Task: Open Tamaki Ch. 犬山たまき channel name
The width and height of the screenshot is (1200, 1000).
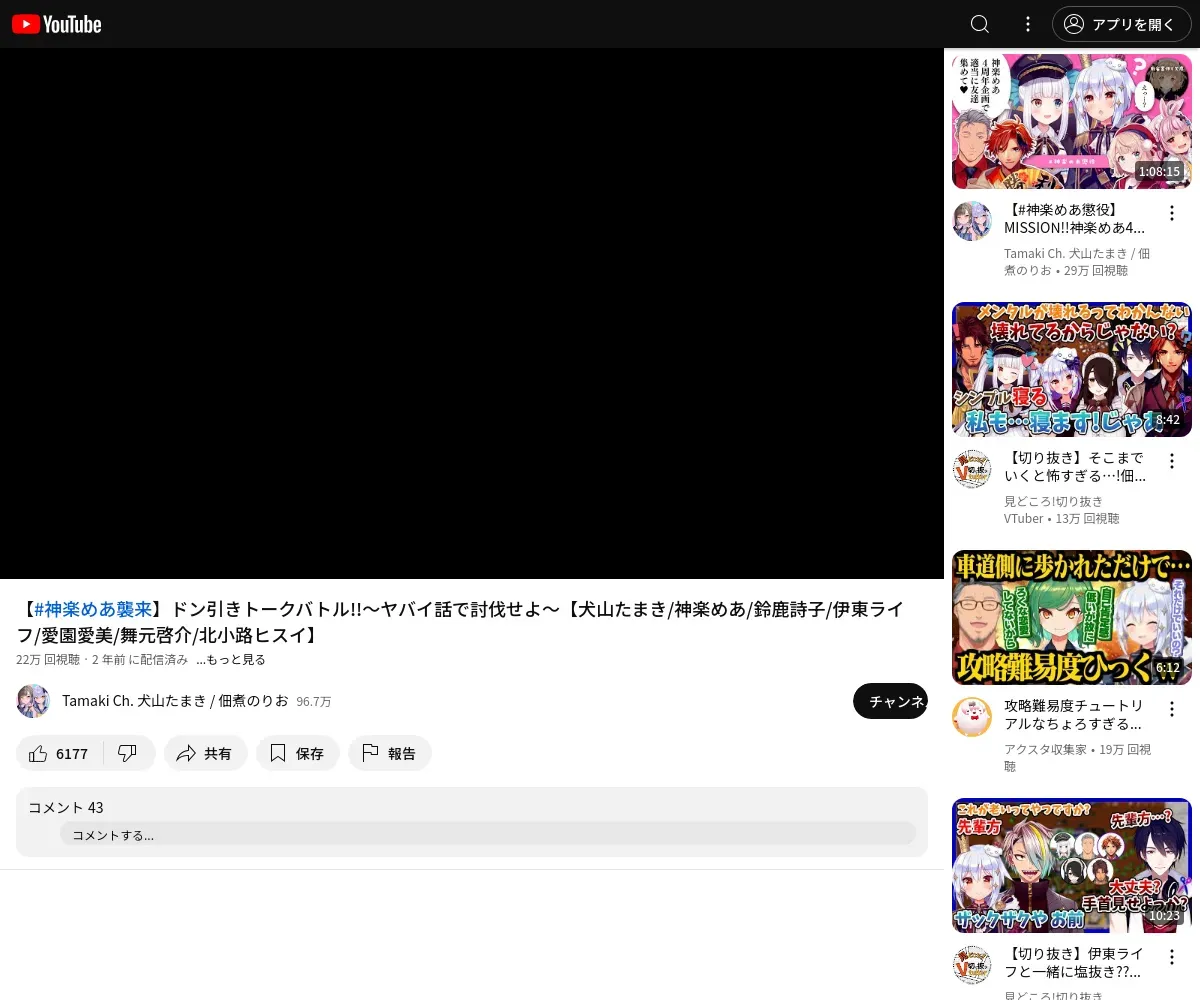Action: 175,701
